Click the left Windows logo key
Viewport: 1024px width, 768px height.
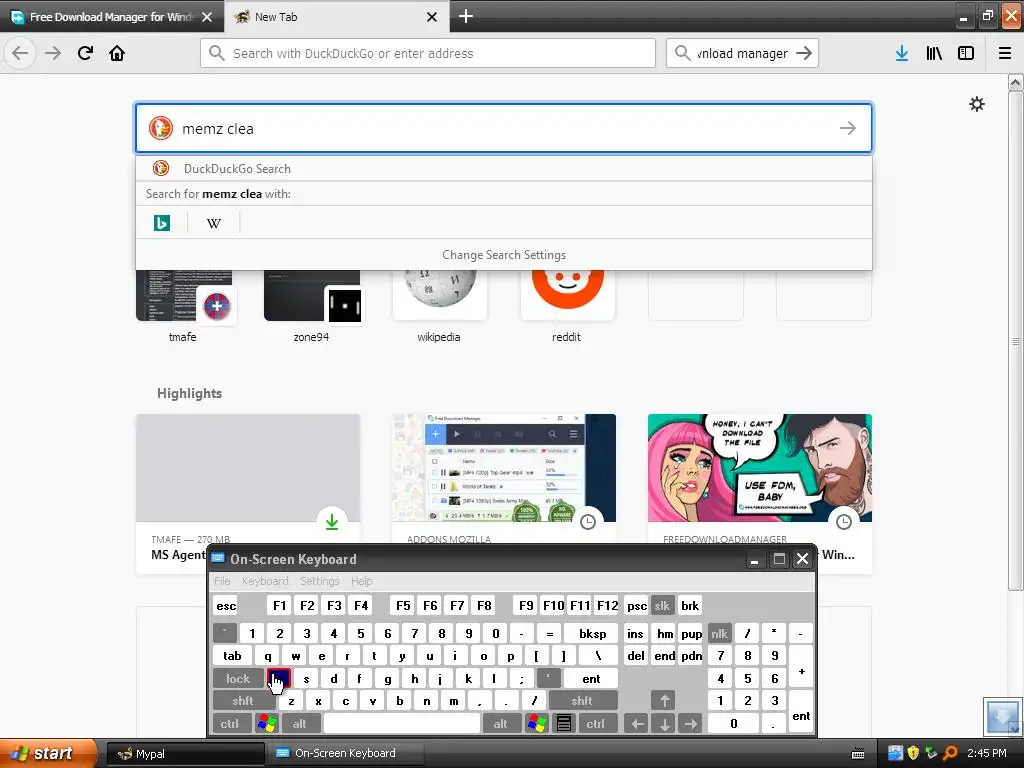coord(267,724)
